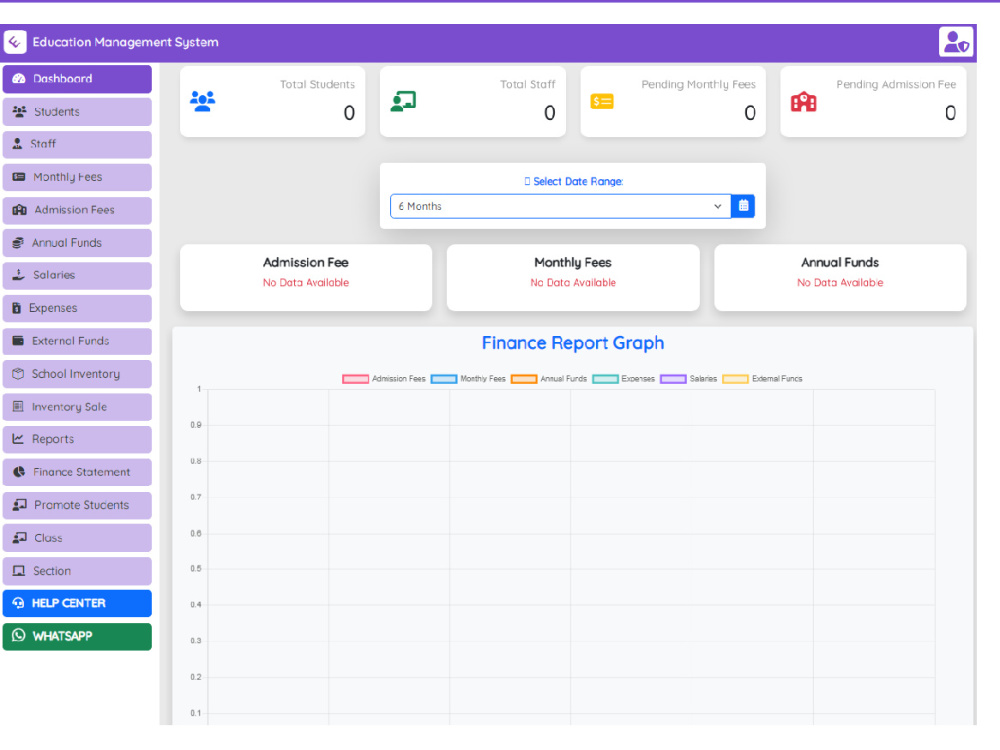1000x750 pixels.
Task: View the Finance Statement page
Action: click(77, 472)
